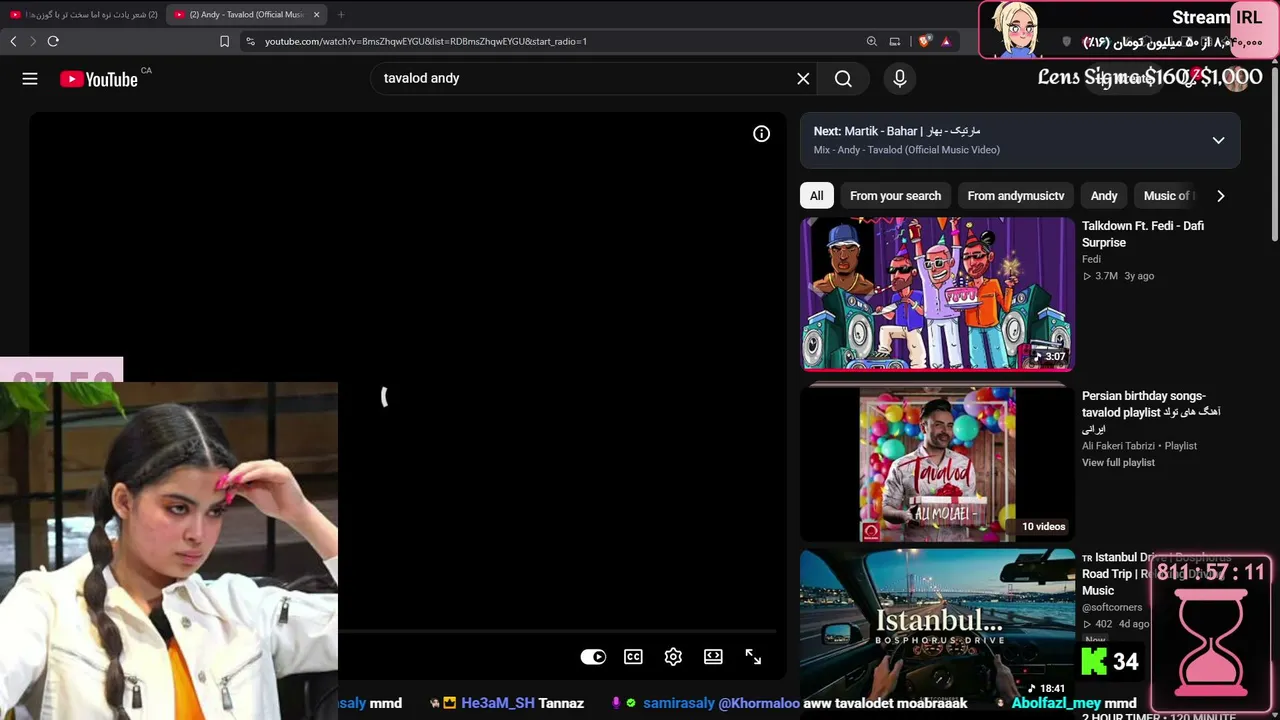Click the video progress bar
This screenshot has height=720, width=1280.
557,632
